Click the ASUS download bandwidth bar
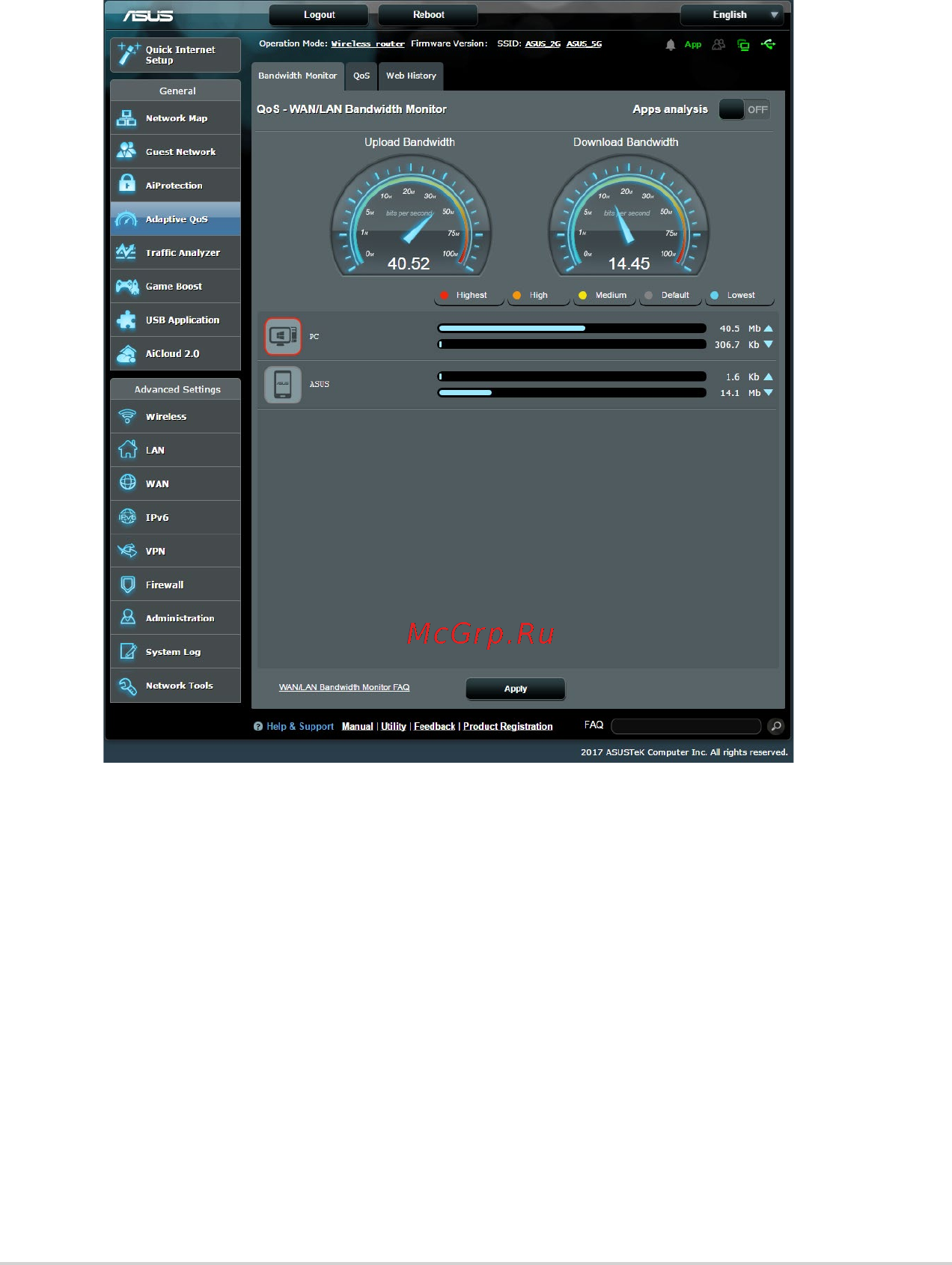This screenshot has width=952, height=1265. pyautogui.click(x=572, y=392)
